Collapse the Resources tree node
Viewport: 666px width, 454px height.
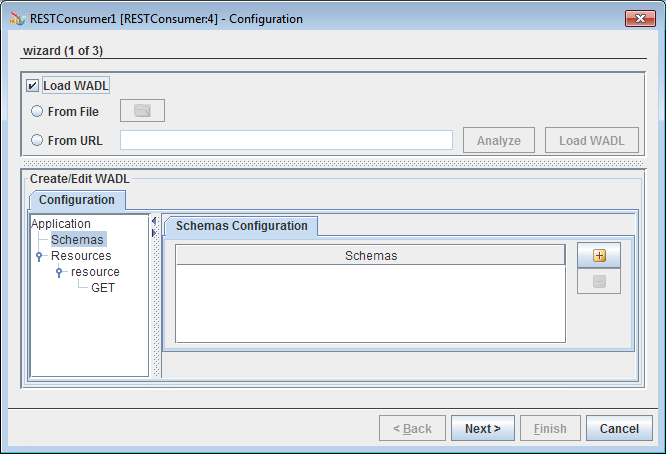point(39,256)
